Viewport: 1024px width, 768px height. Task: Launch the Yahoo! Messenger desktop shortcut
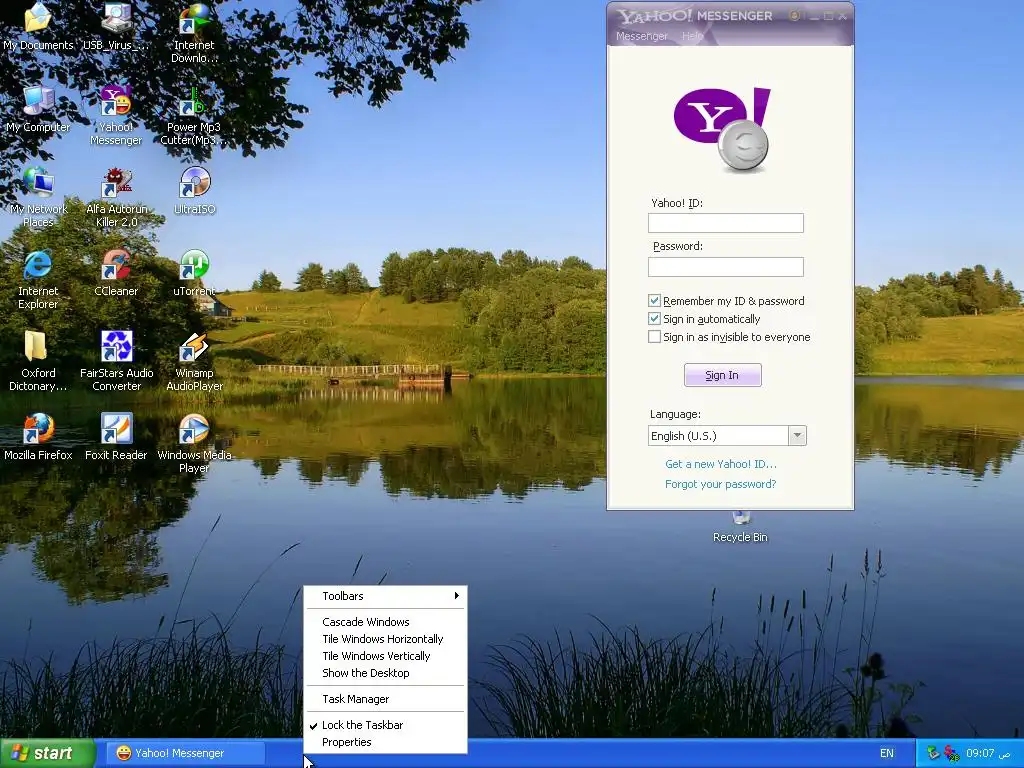116,115
